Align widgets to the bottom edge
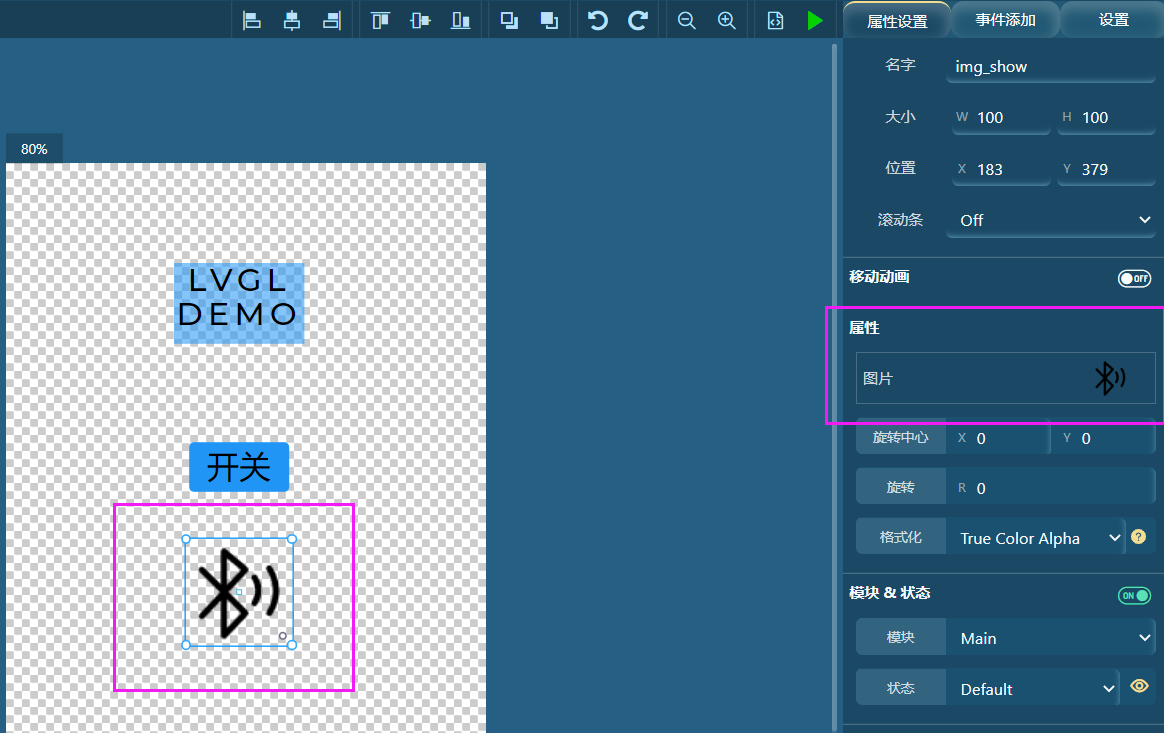 [460, 20]
